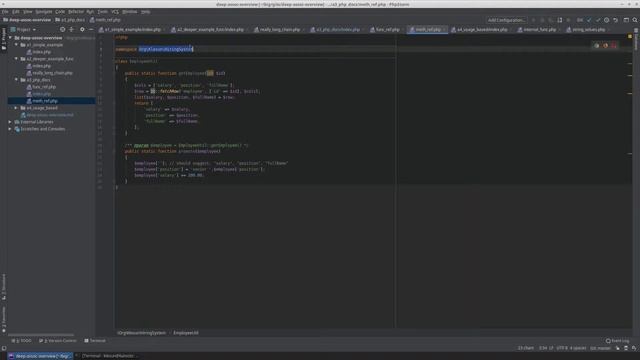This screenshot has height=360, width=640.
Task: Click the VCS update project icon
Action: [589, 20]
